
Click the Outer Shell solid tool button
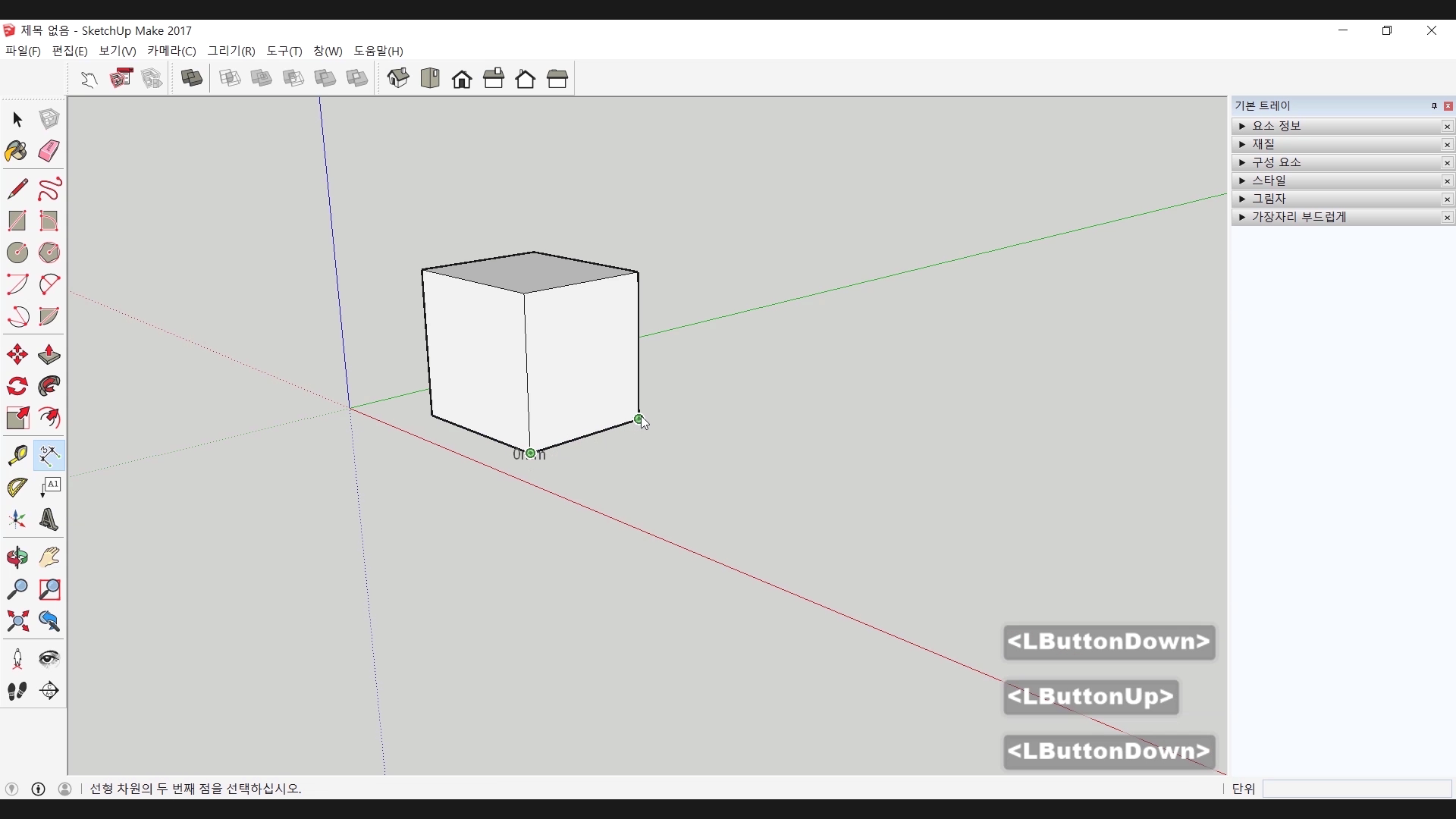(192, 79)
